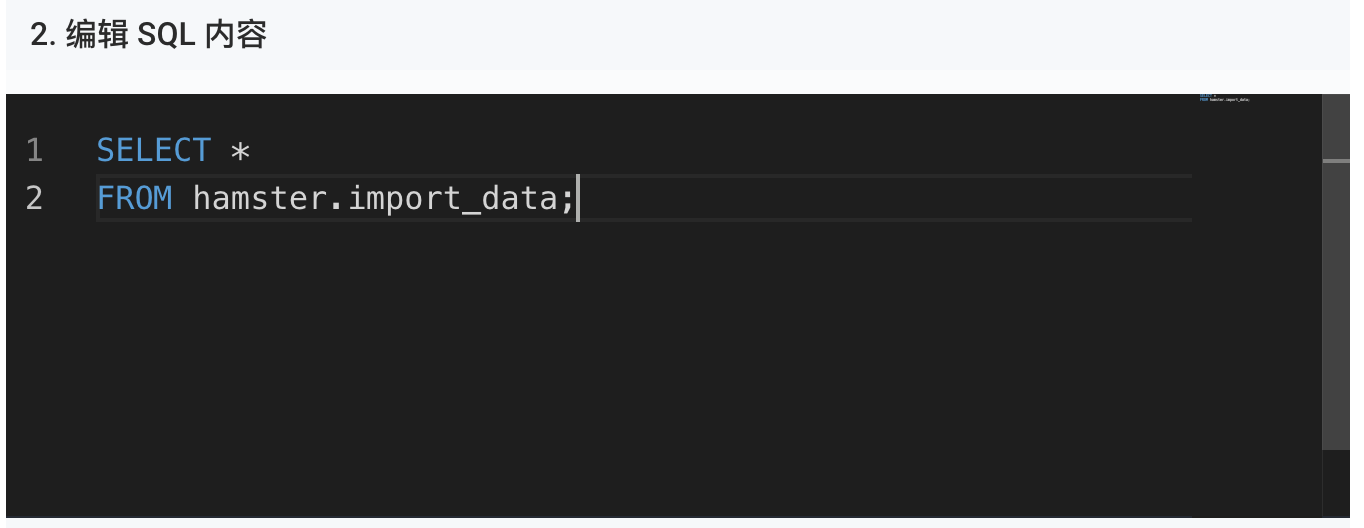Click the word hamster in line 2
1364x528 pixels.
[259, 199]
